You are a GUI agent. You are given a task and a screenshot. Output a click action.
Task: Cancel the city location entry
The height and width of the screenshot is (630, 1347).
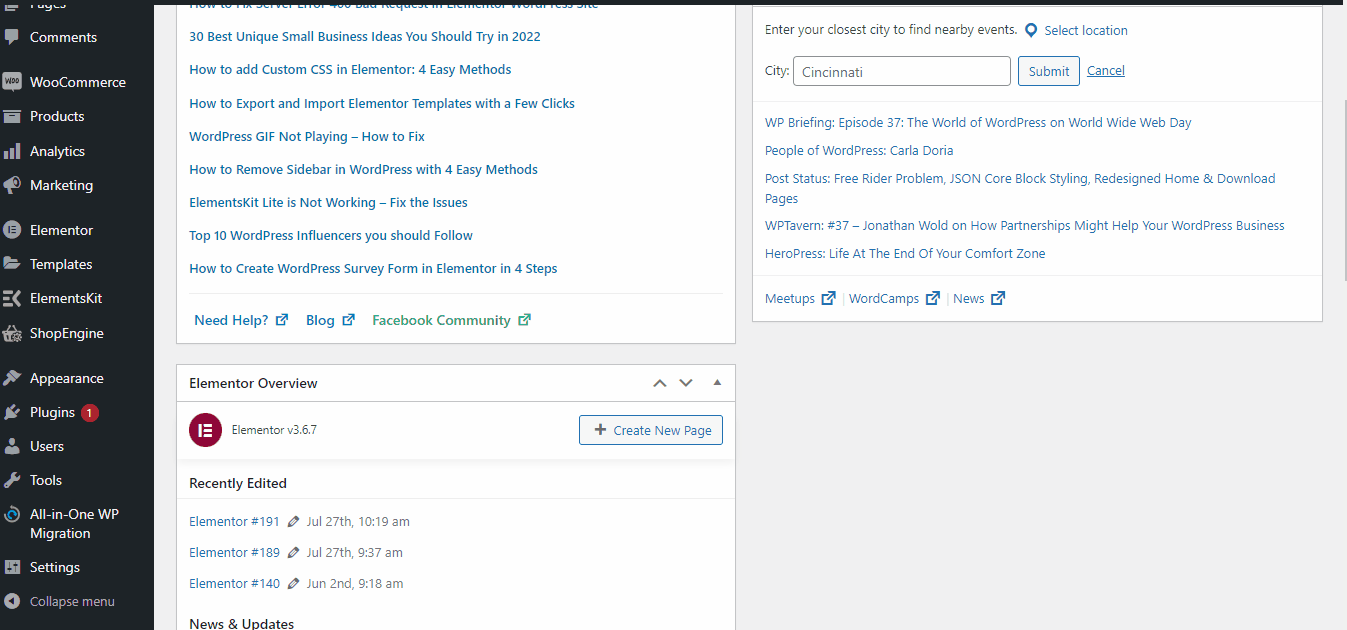(x=1106, y=71)
